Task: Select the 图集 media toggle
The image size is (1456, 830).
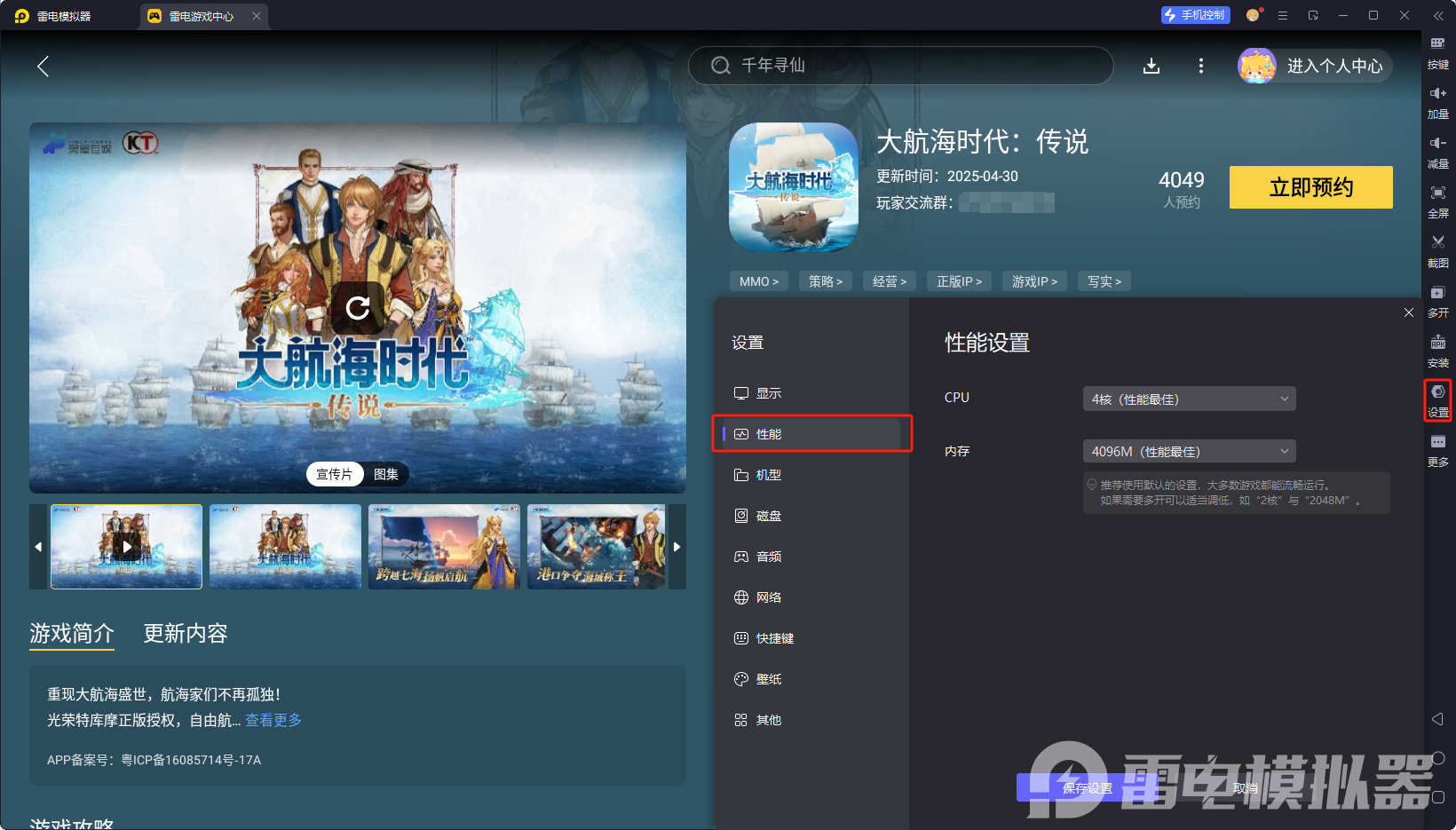Action: coord(386,474)
